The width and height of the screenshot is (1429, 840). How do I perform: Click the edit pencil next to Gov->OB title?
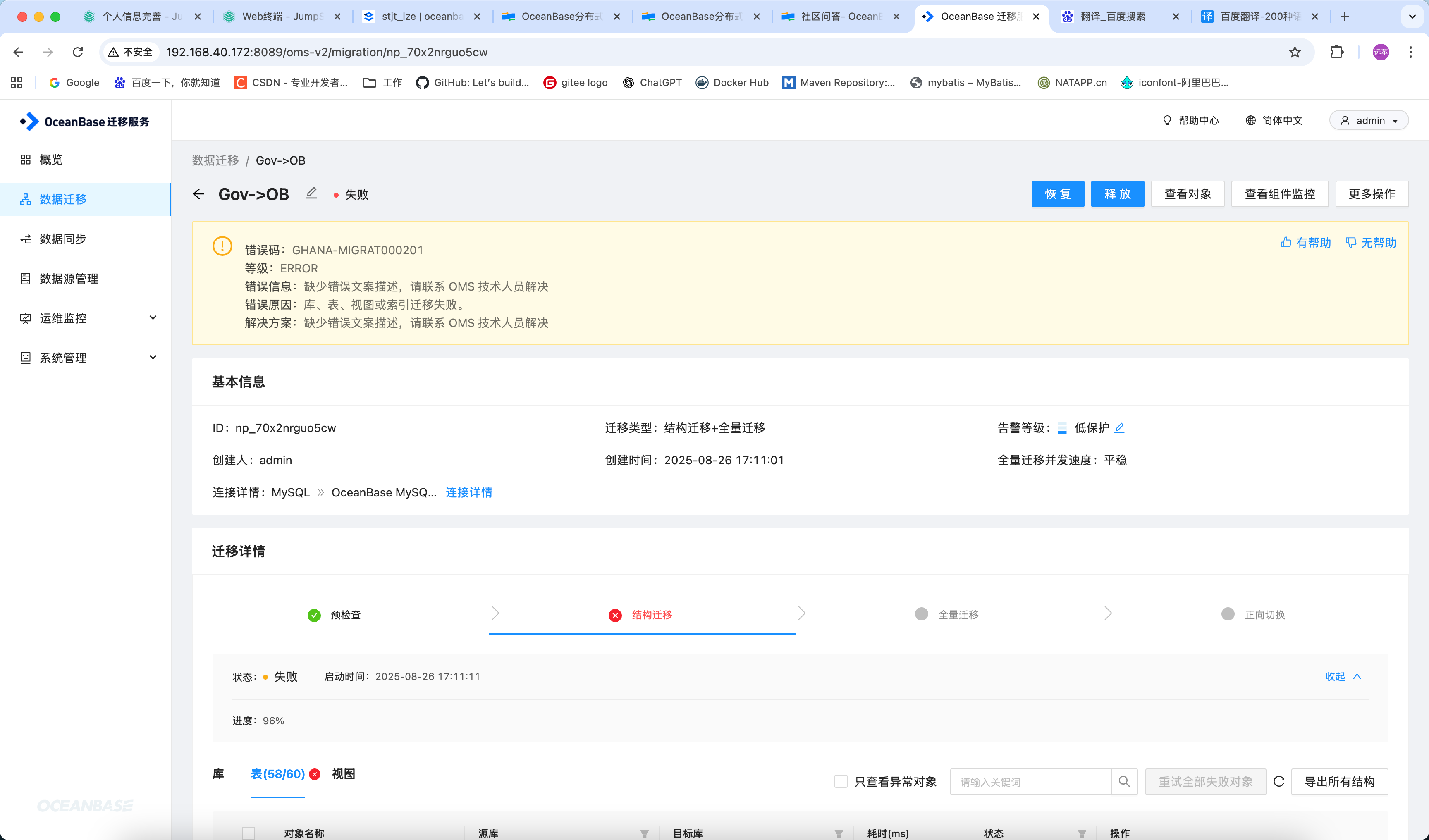tap(311, 193)
